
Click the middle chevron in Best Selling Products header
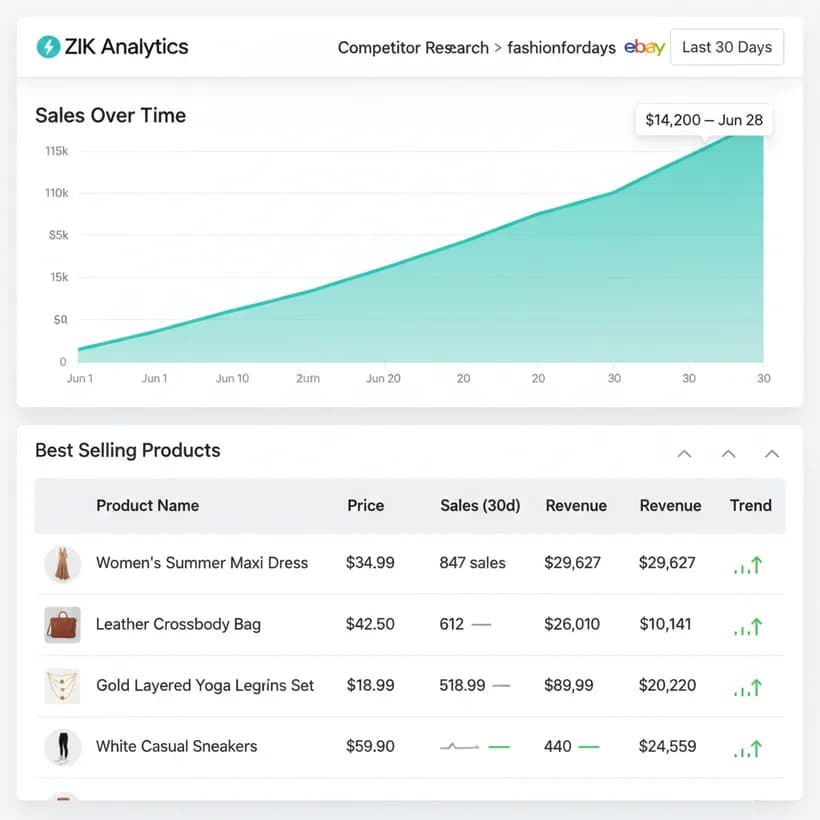pos(728,453)
